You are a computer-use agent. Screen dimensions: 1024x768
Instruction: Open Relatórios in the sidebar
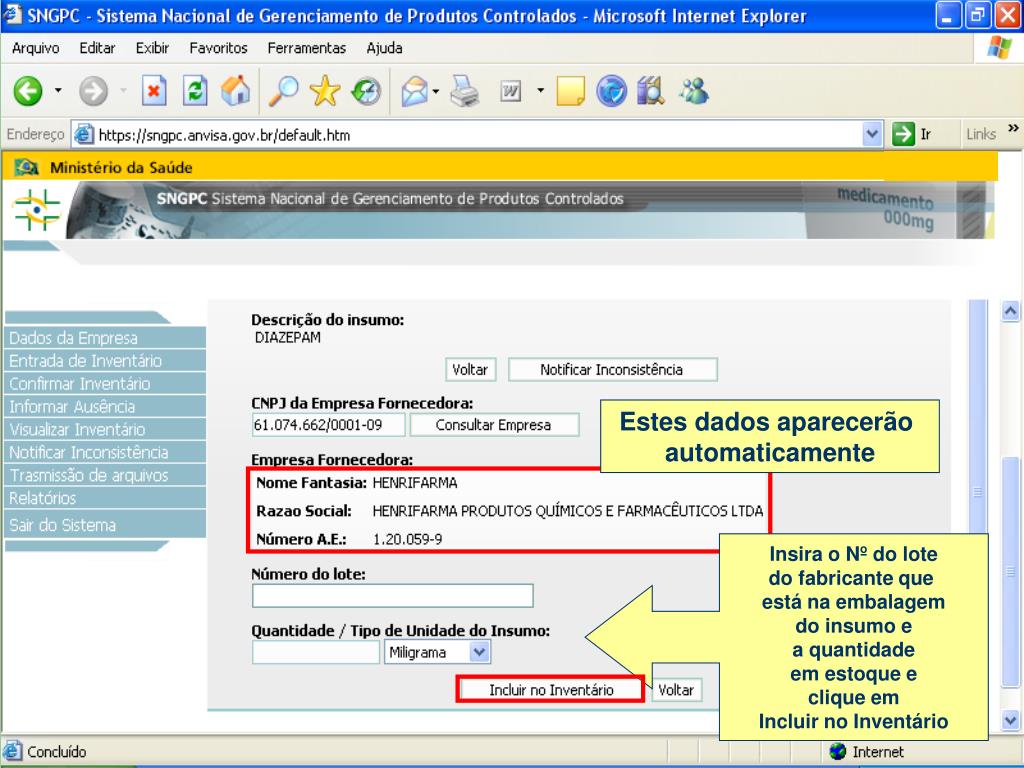(x=105, y=498)
